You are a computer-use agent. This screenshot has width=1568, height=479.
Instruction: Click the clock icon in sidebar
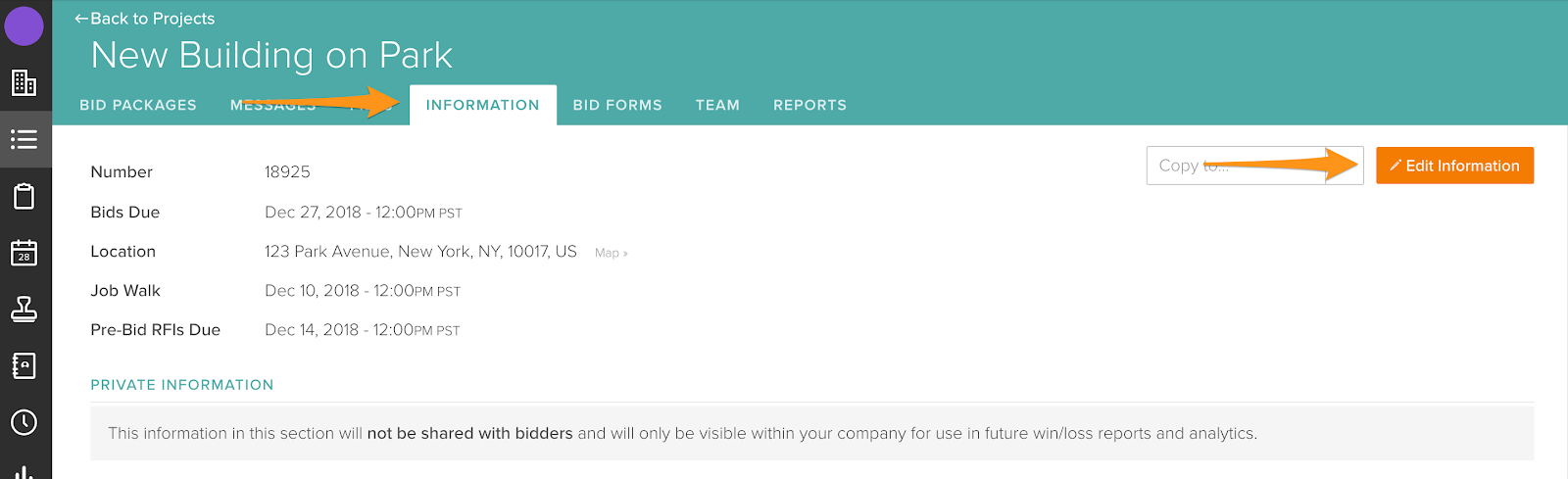pos(24,422)
